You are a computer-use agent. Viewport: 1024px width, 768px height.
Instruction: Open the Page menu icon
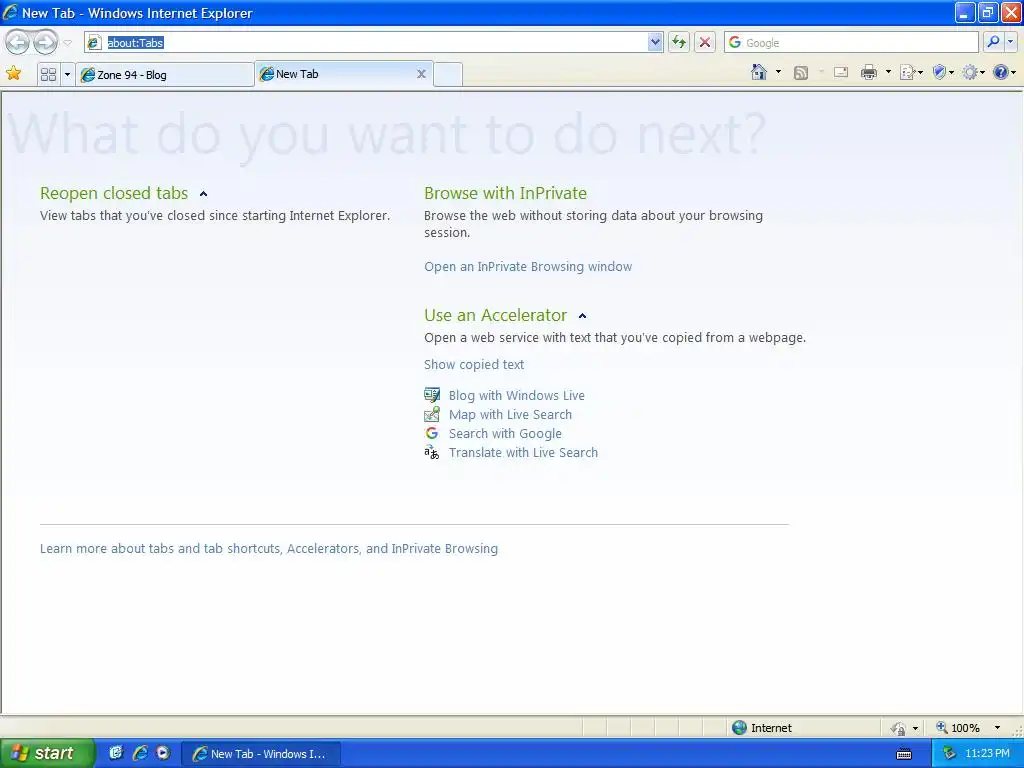pyautogui.click(x=910, y=72)
